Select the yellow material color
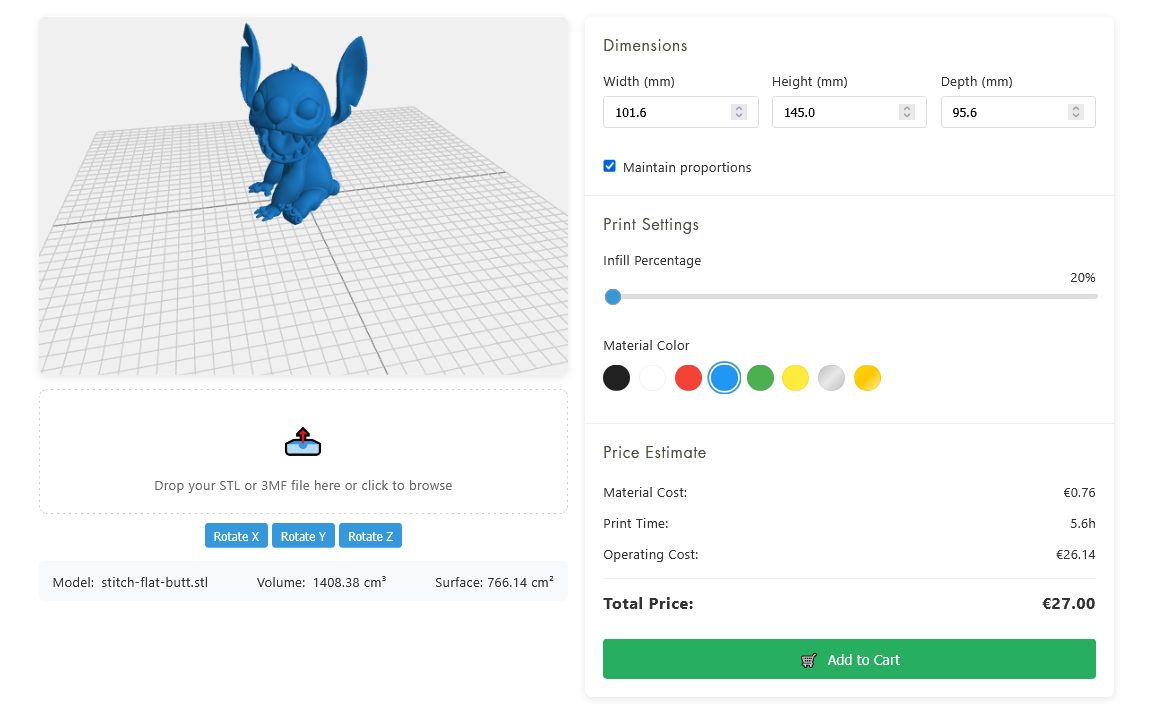This screenshot has height=719, width=1159. pos(795,378)
